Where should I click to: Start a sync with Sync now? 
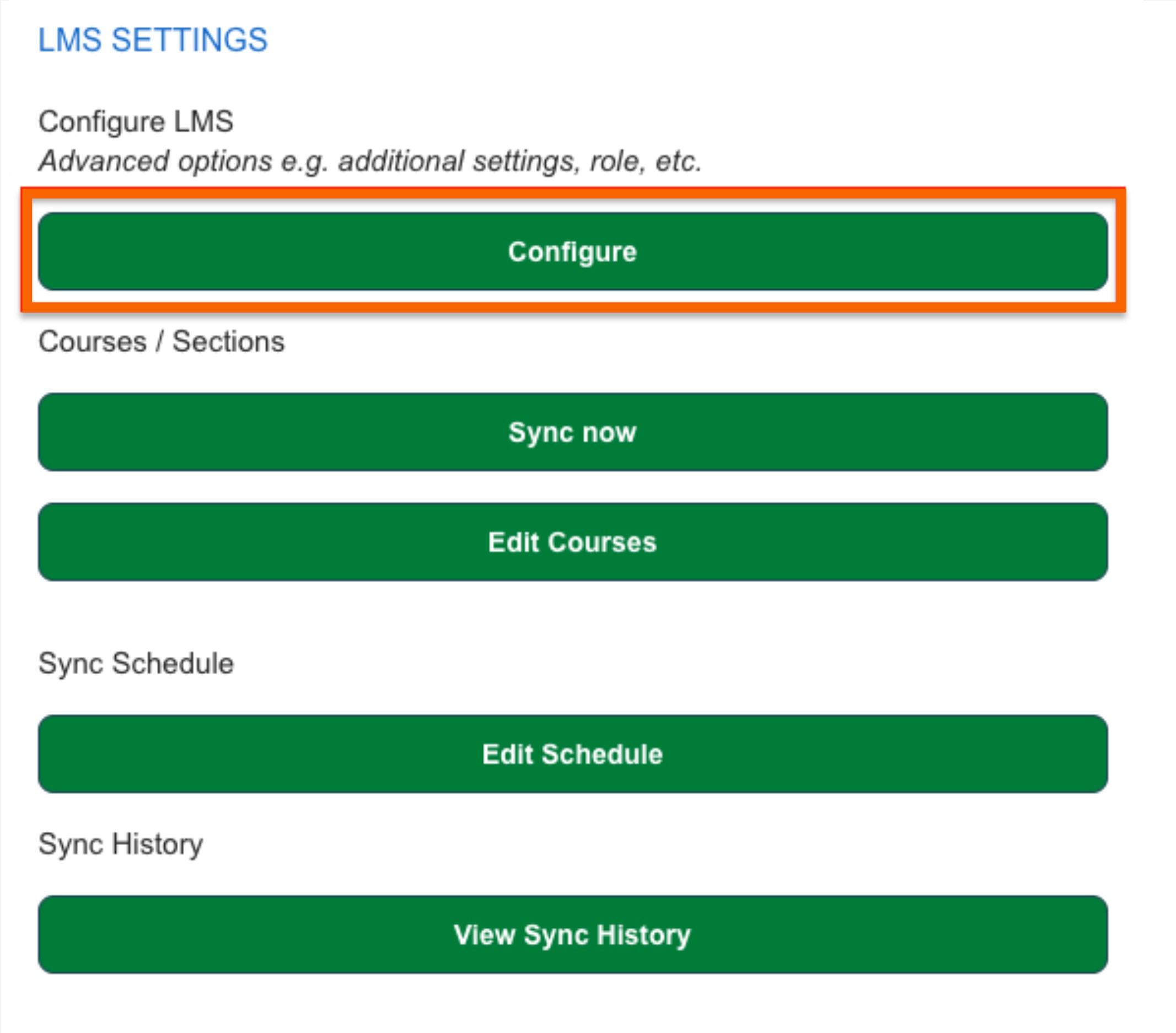[572, 432]
